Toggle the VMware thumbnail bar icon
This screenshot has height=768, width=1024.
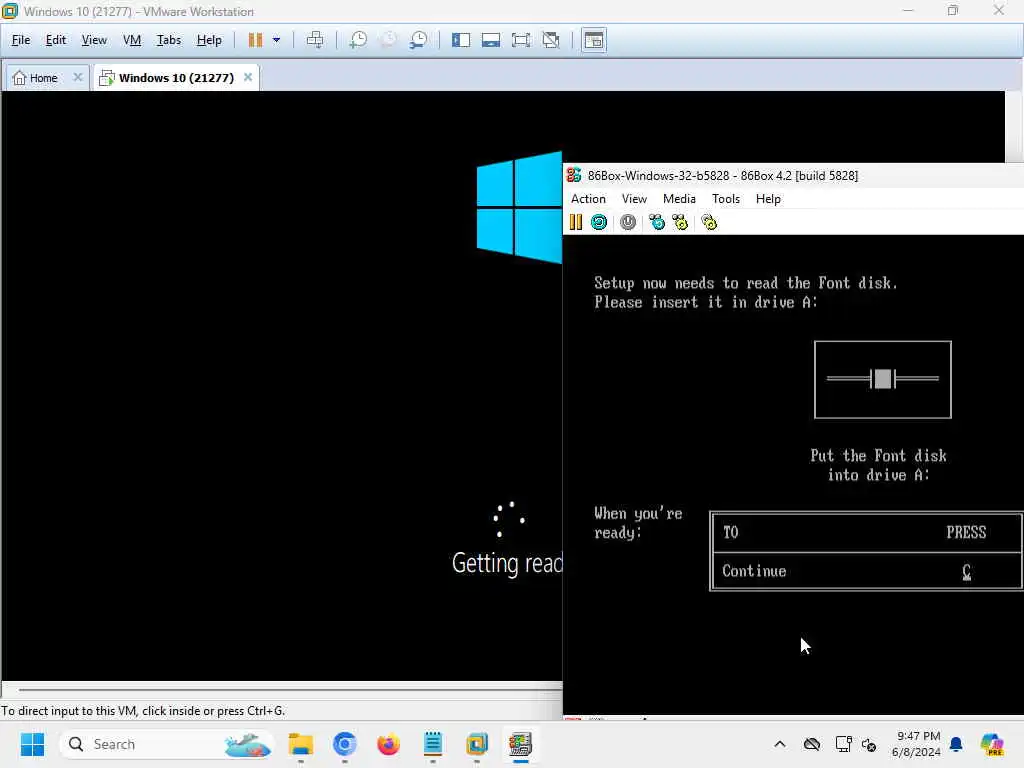point(490,40)
